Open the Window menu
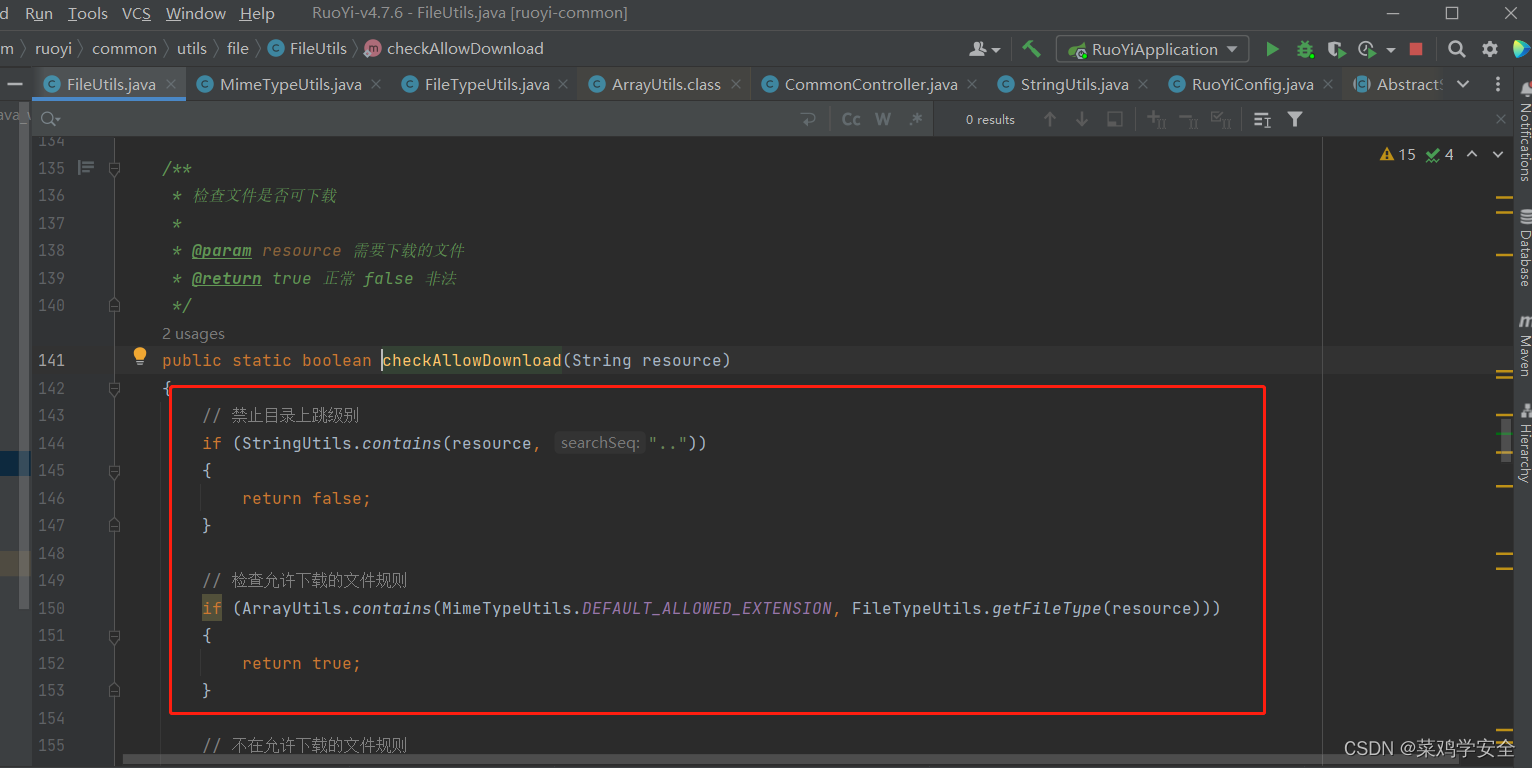Image resolution: width=1532 pixels, height=768 pixels. click(x=196, y=13)
